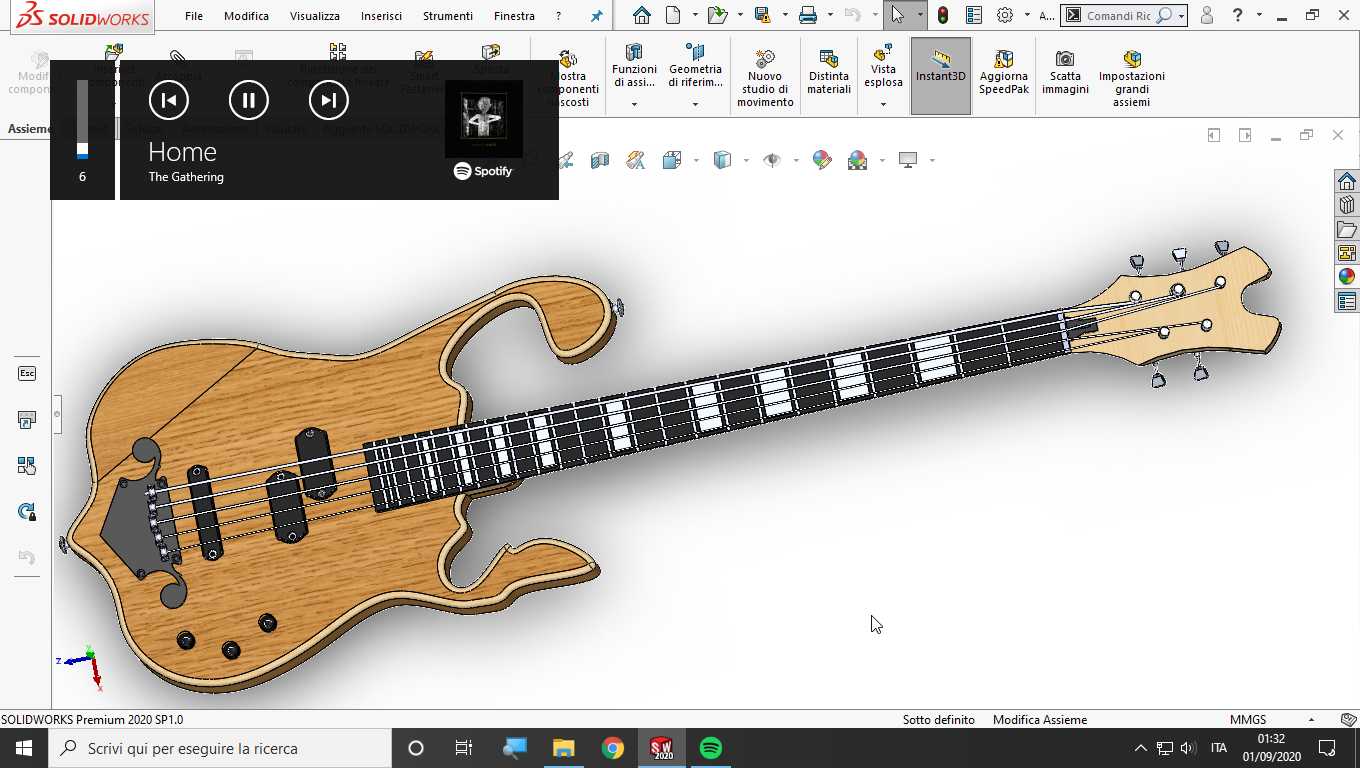
Task: Save the current assembly
Action: (x=762, y=15)
